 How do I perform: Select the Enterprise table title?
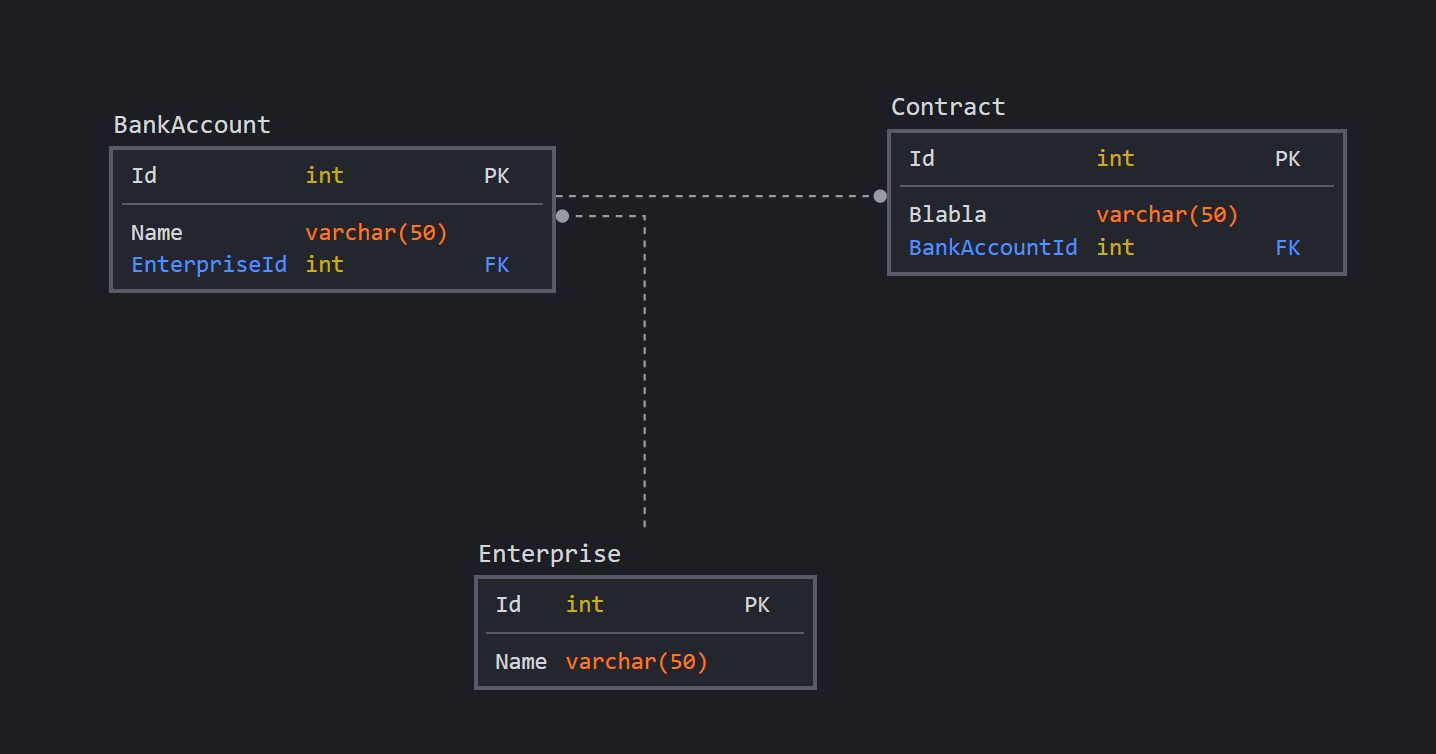549,554
